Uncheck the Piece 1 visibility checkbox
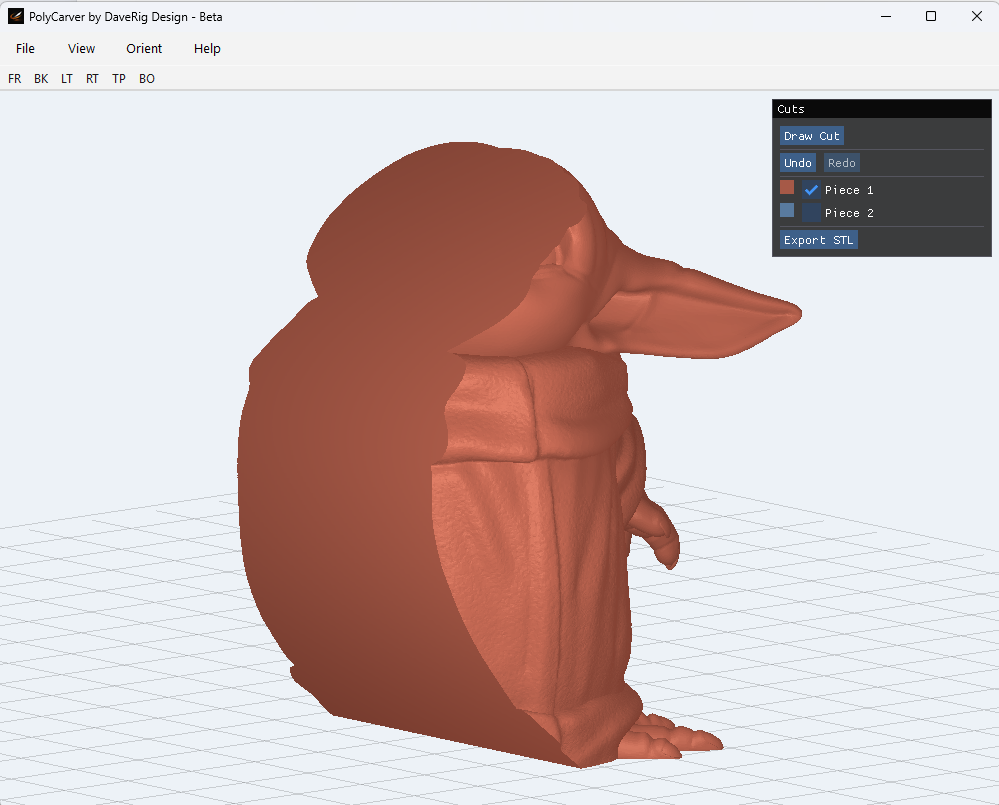The height and width of the screenshot is (805, 999). point(811,189)
